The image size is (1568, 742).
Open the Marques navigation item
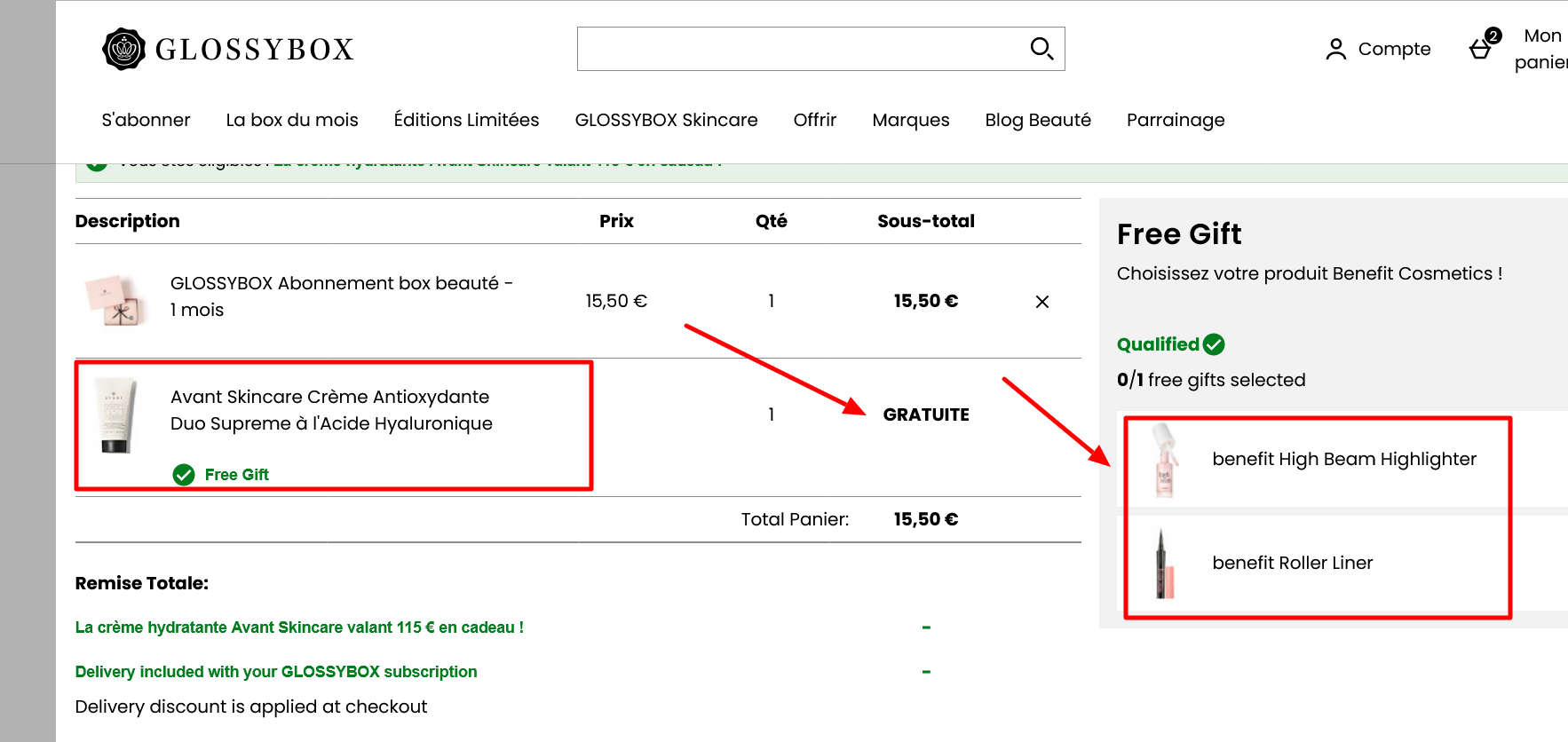pos(910,120)
